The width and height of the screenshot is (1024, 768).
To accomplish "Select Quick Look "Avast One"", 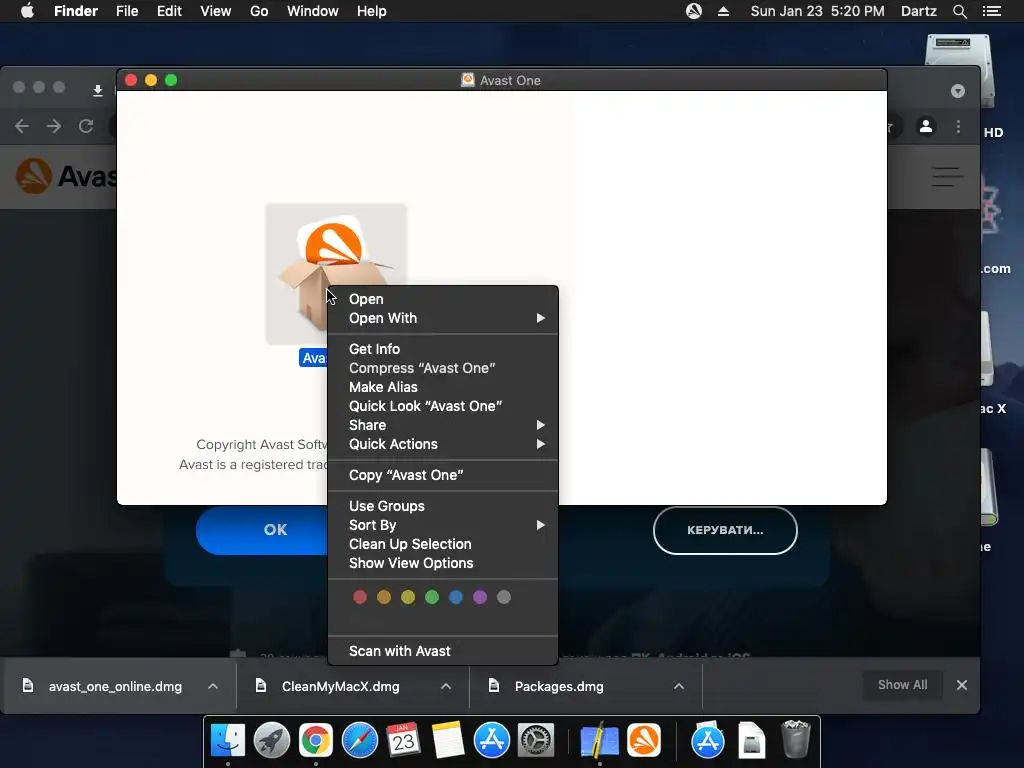I will click(x=443, y=406).
